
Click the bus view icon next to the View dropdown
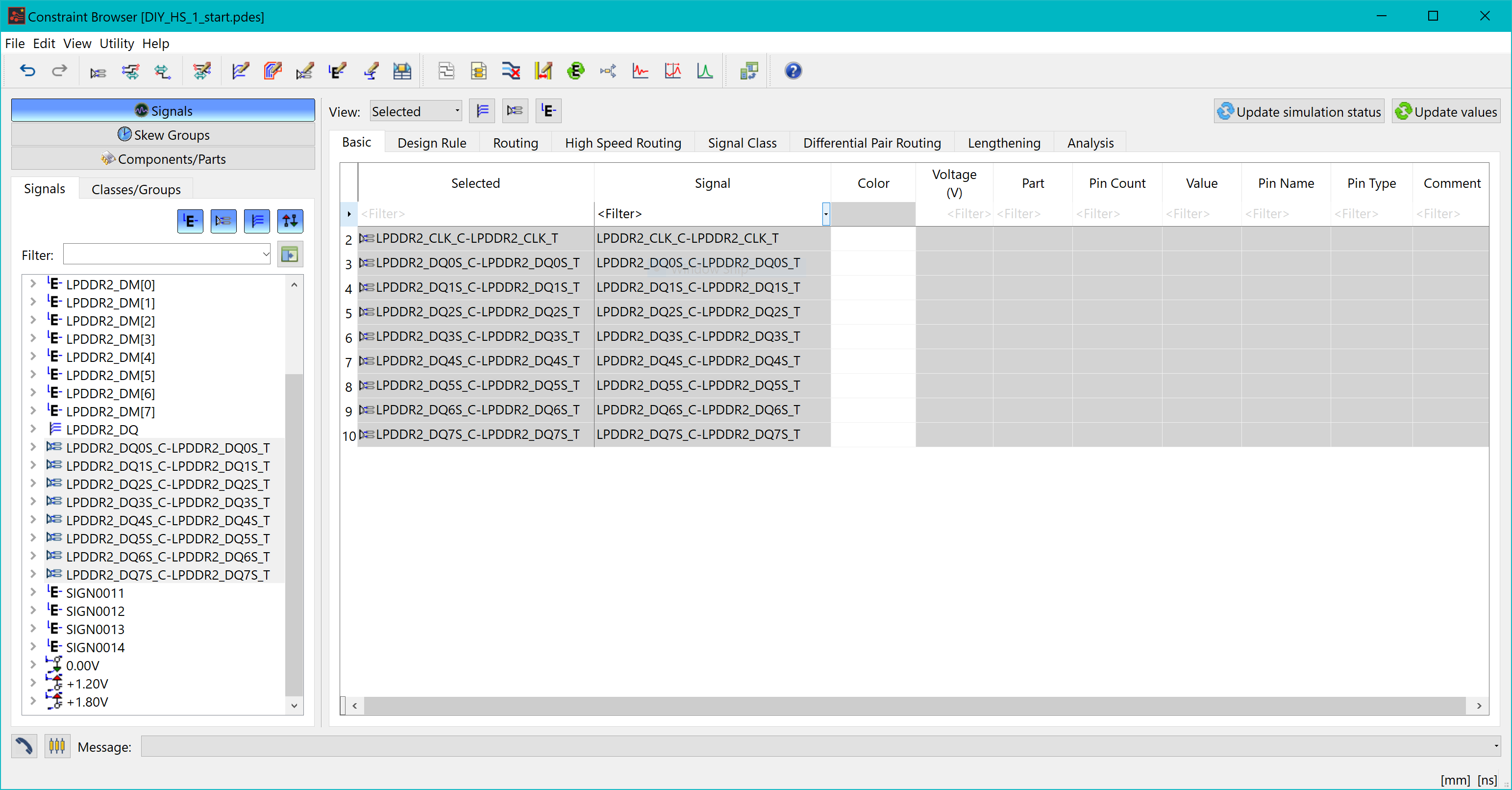point(482,111)
